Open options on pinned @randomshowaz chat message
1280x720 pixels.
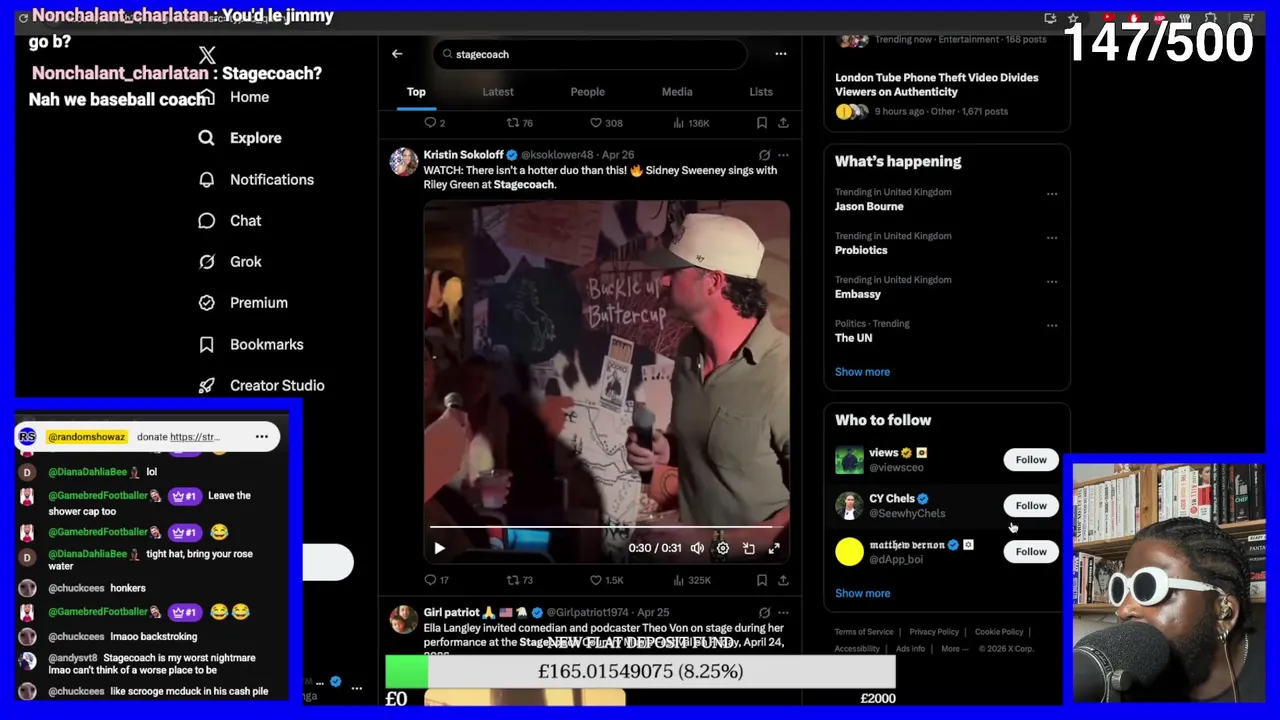tap(262, 436)
